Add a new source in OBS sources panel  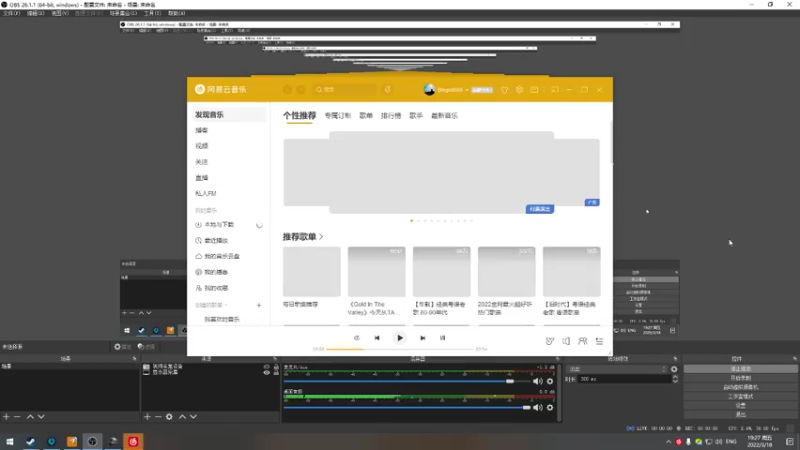(147, 417)
